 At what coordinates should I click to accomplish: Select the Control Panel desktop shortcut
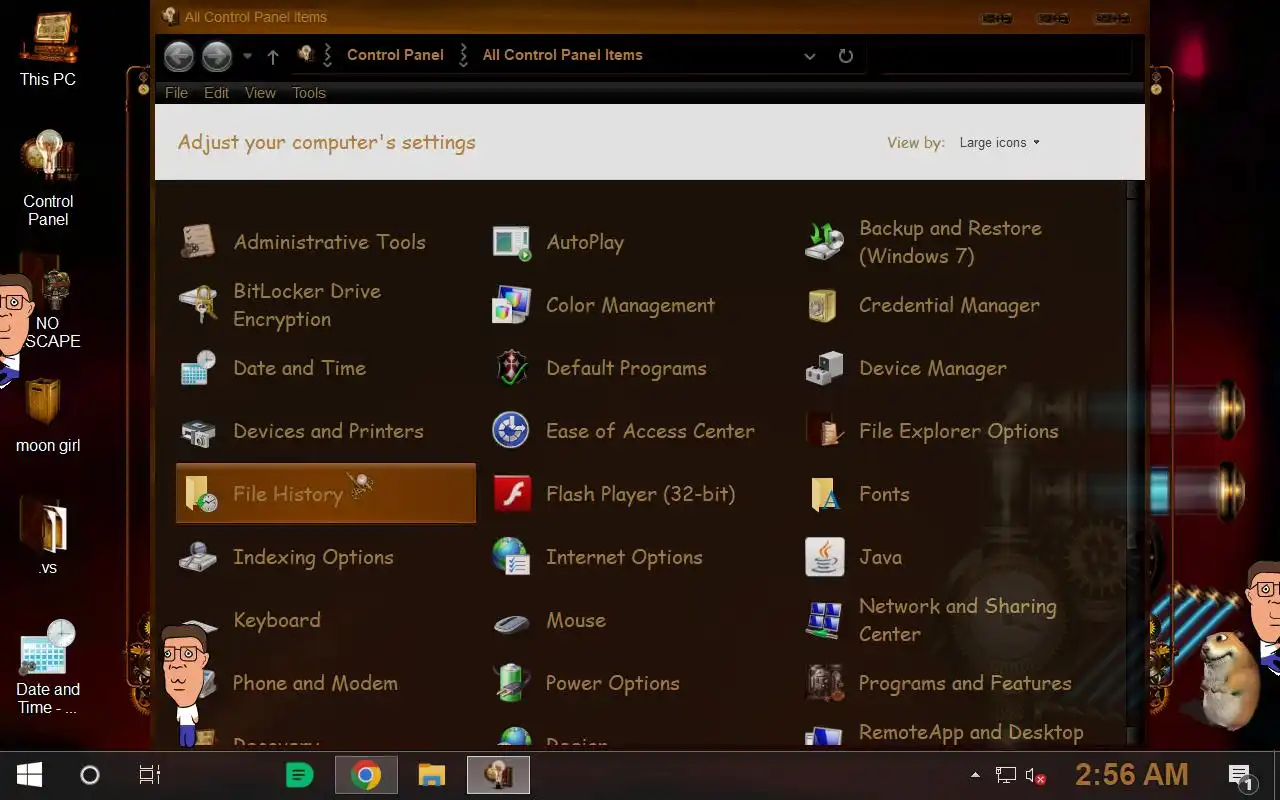point(48,178)
